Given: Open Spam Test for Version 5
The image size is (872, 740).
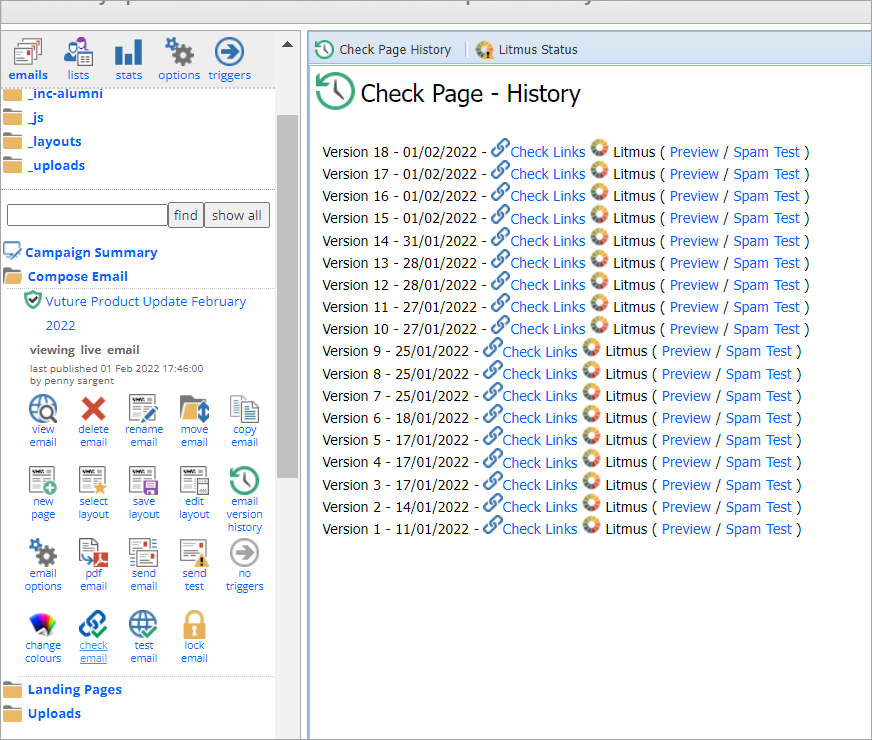Looking at the screenshot, I should 759,440.
